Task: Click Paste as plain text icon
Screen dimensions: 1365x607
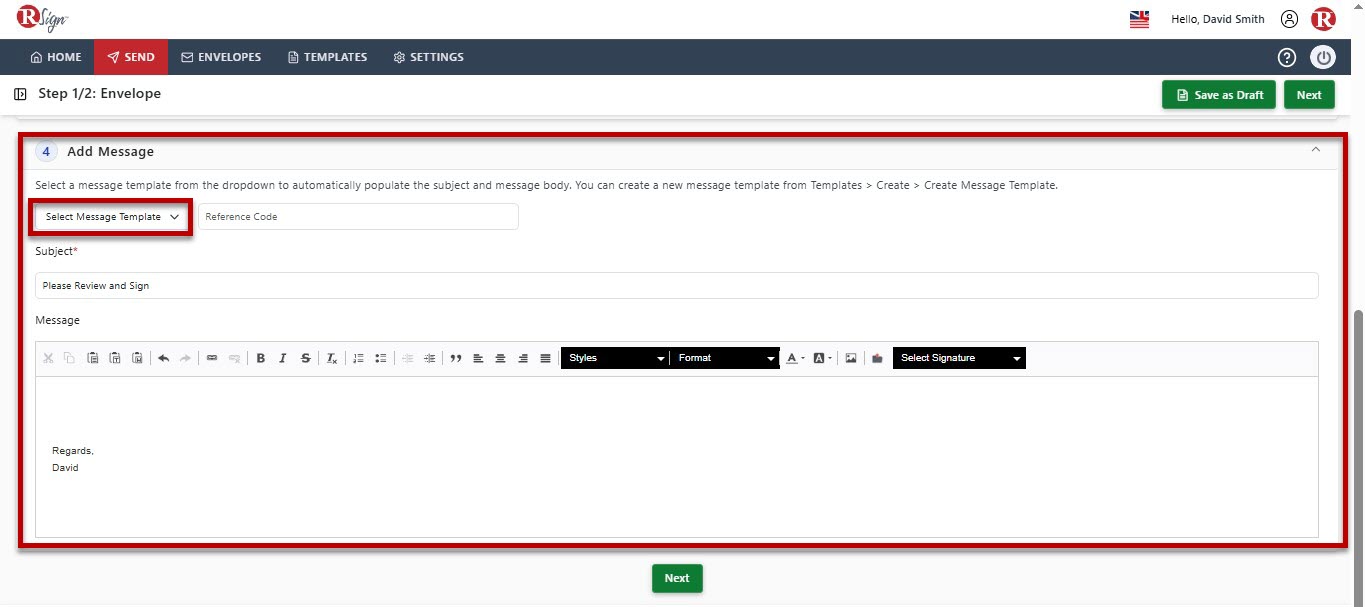Action: point(115,358)
